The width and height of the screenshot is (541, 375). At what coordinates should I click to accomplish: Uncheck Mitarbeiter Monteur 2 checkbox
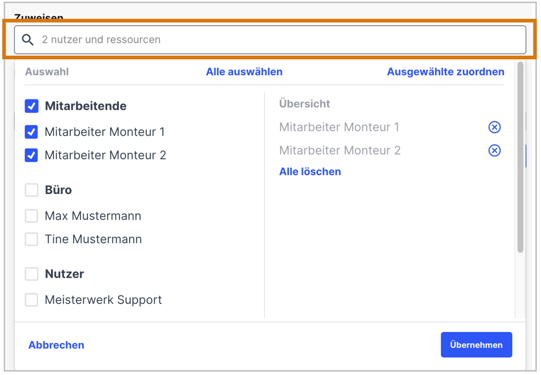tap(31, 155)
